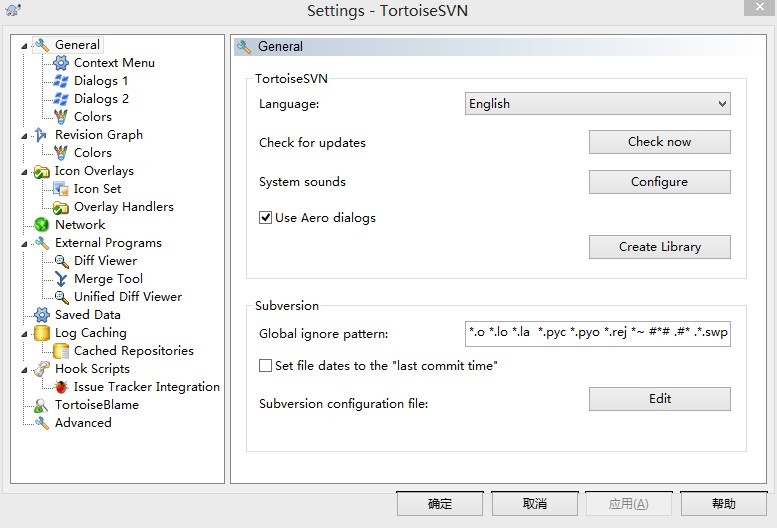The width and height of the screenshot is (777, 528).
Task: Confirm with the 确定 button
Action: click(440, 504)
